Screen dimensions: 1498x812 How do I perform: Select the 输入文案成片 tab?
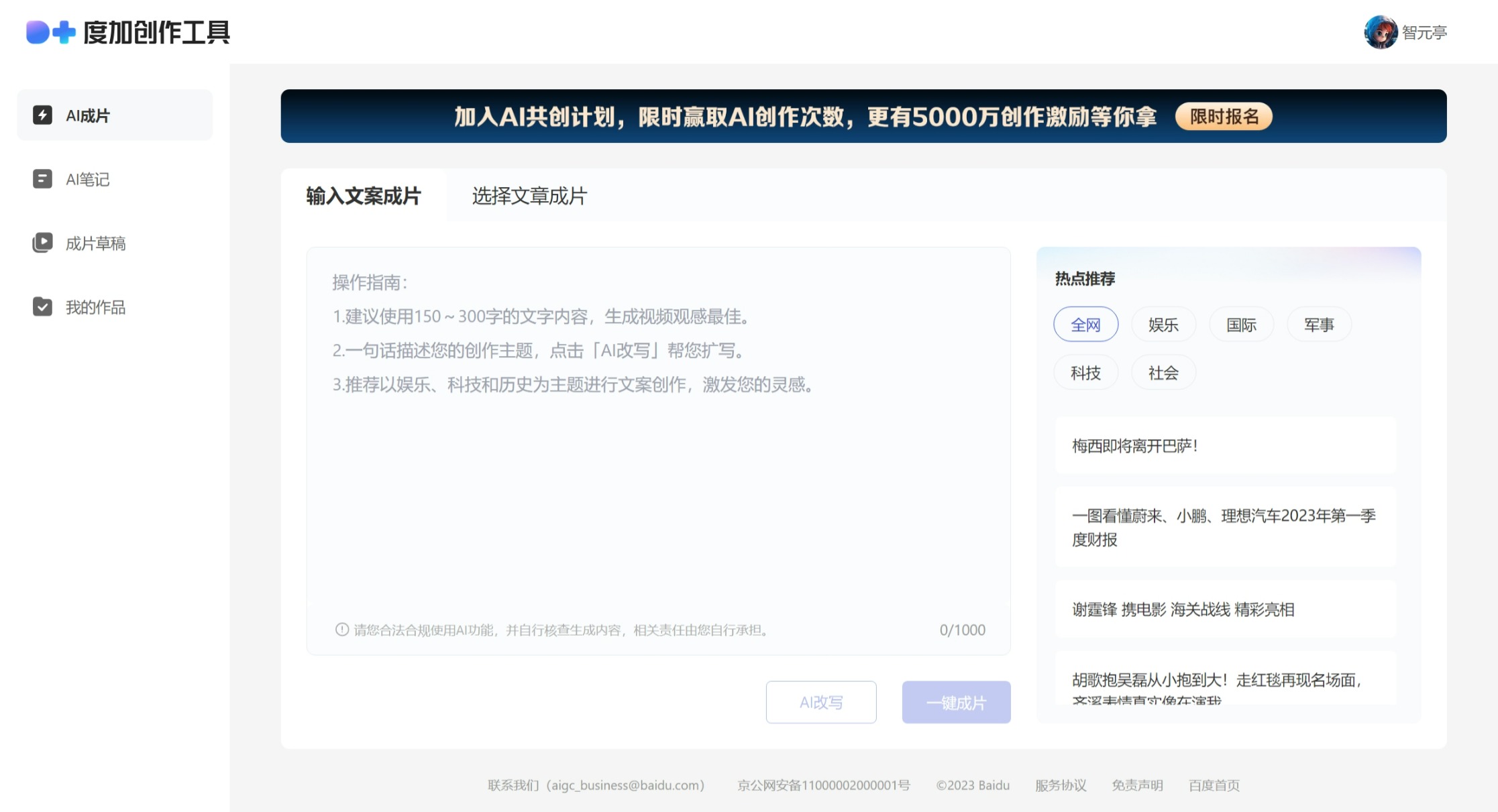[x=364, y=196]
